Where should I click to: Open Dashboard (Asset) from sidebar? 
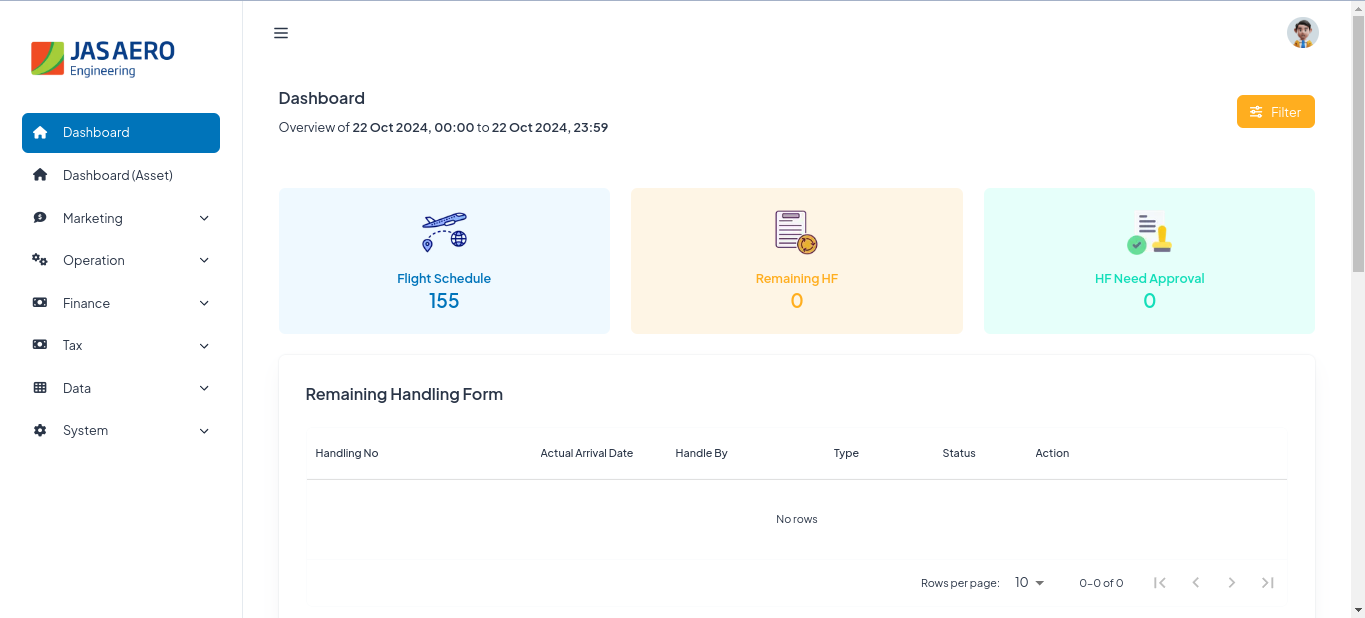[121, 175]
